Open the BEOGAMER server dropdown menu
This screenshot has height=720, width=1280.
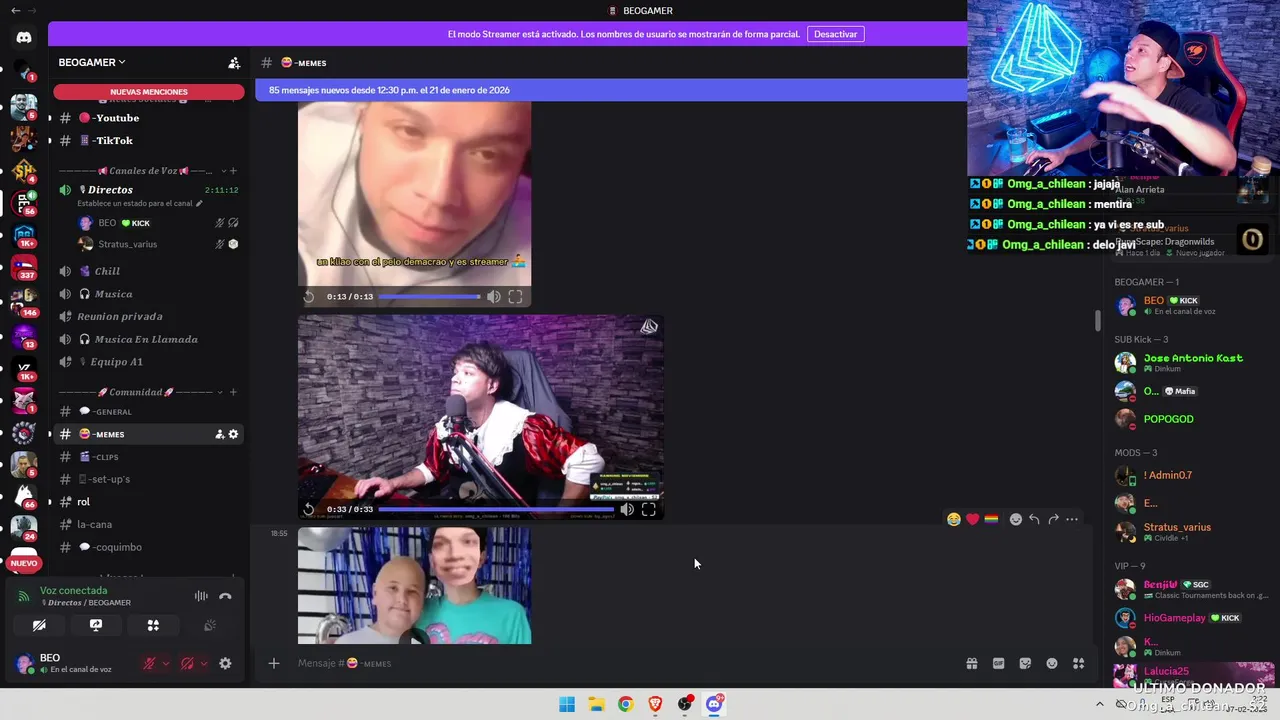(x=92, y=62)
